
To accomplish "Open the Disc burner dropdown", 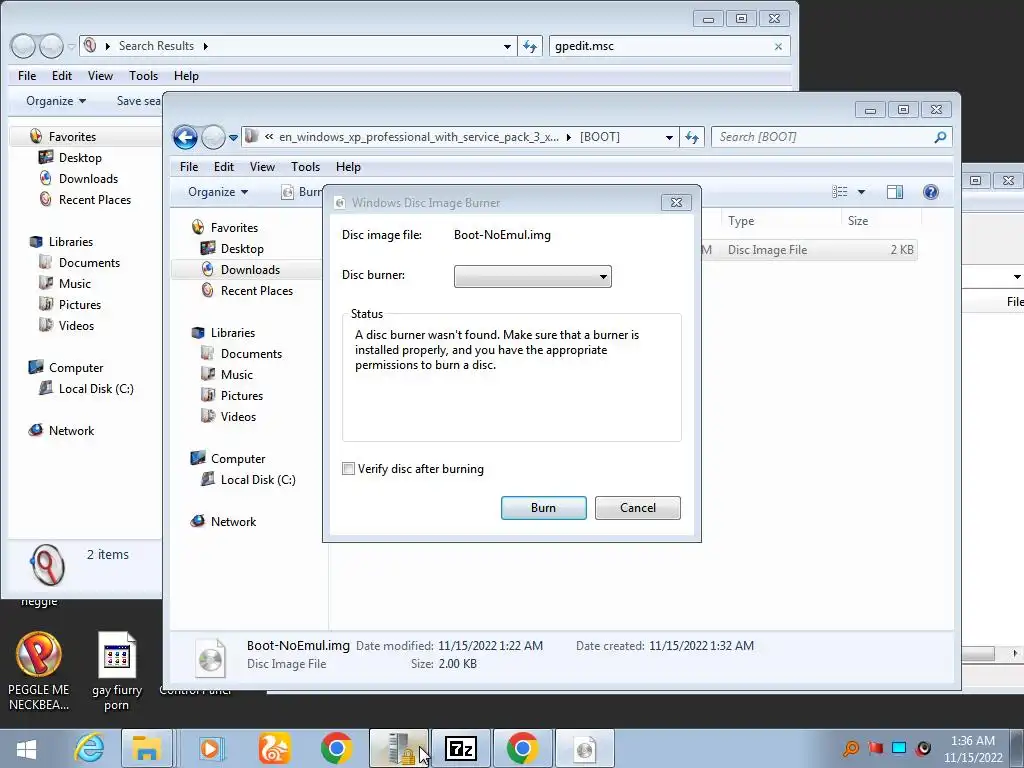I will coord(532,276).
